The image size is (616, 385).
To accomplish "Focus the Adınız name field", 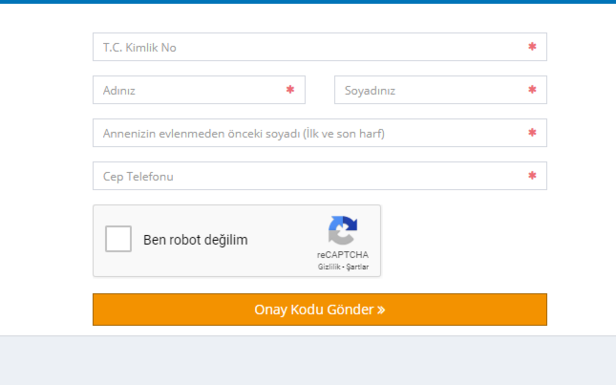I will click(199, 90).
